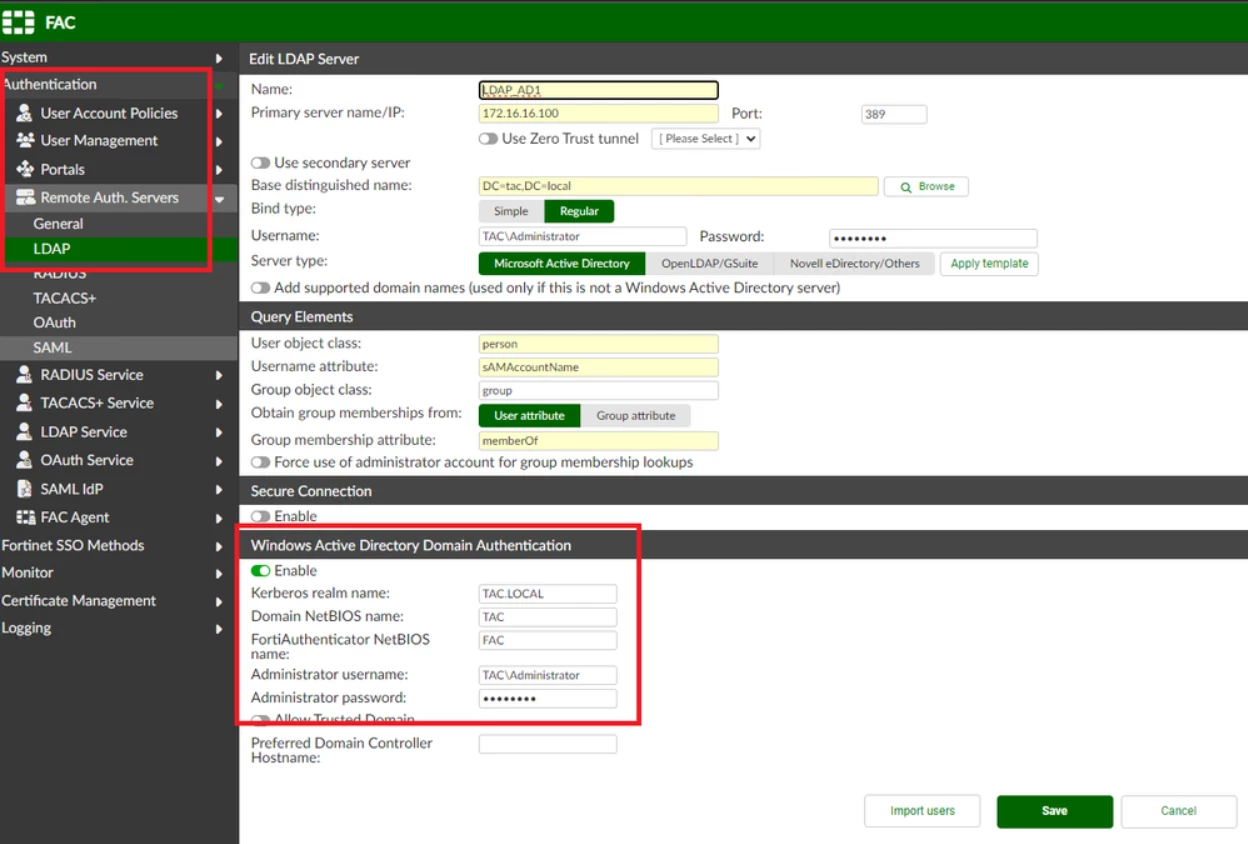Disable Windows AD Domain Authentication toggle

coord(260,570)
